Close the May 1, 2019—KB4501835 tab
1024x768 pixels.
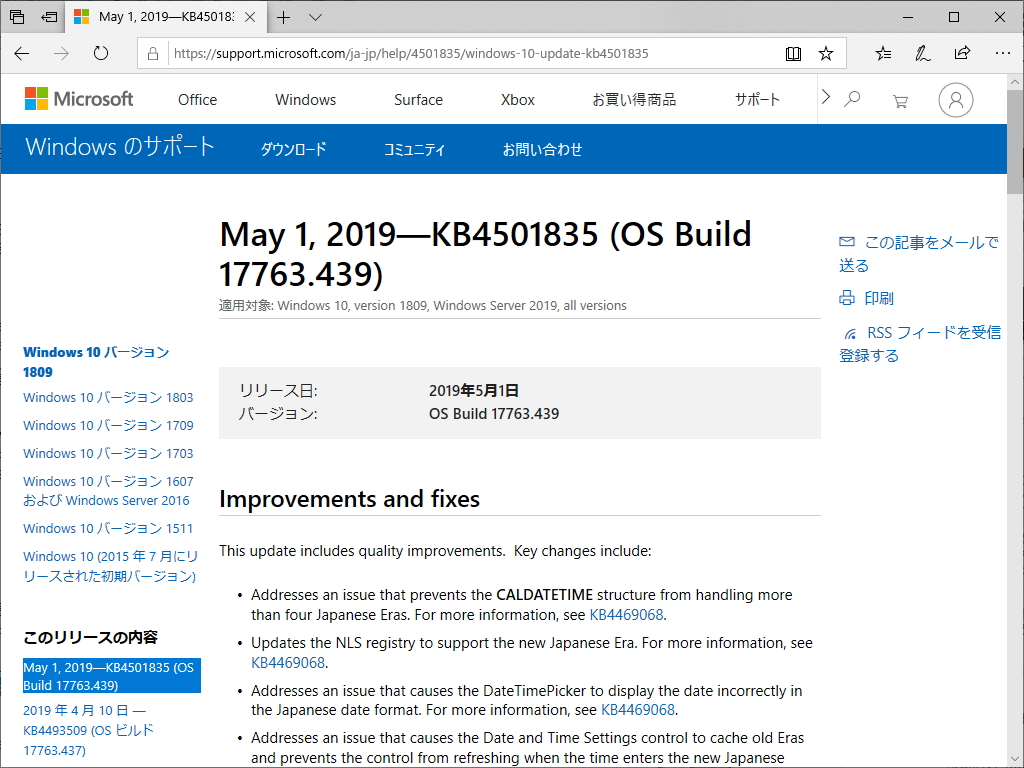click(250, 17)
